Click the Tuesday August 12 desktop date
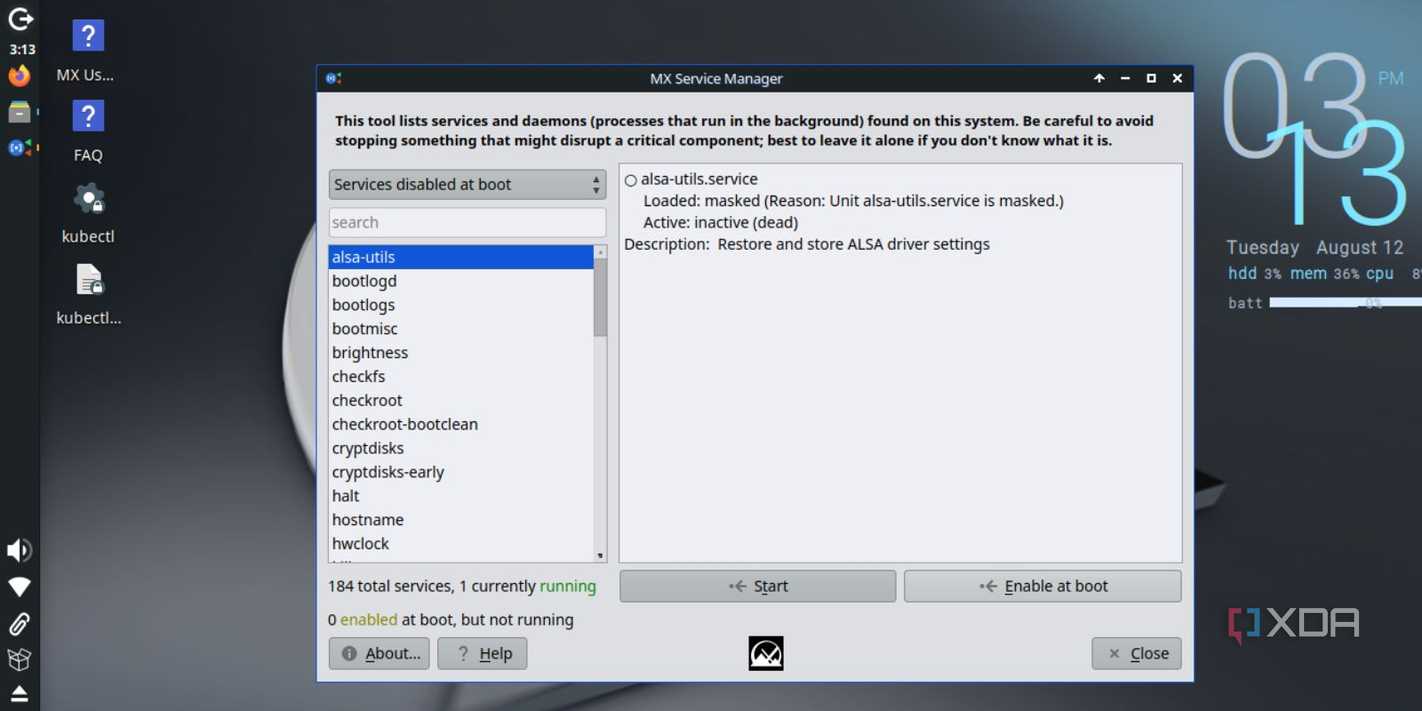1422x711 pixels. point(1315,247)
